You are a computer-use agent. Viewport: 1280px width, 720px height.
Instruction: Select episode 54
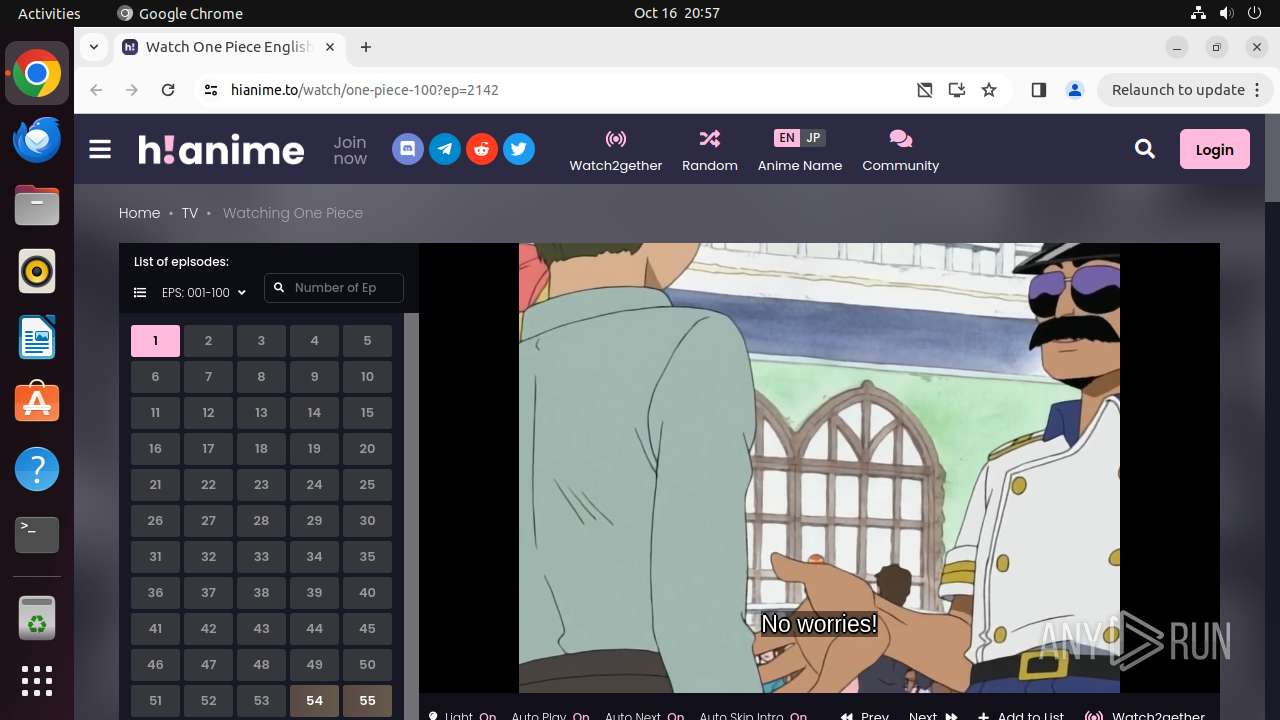click(x=314, y=701)
